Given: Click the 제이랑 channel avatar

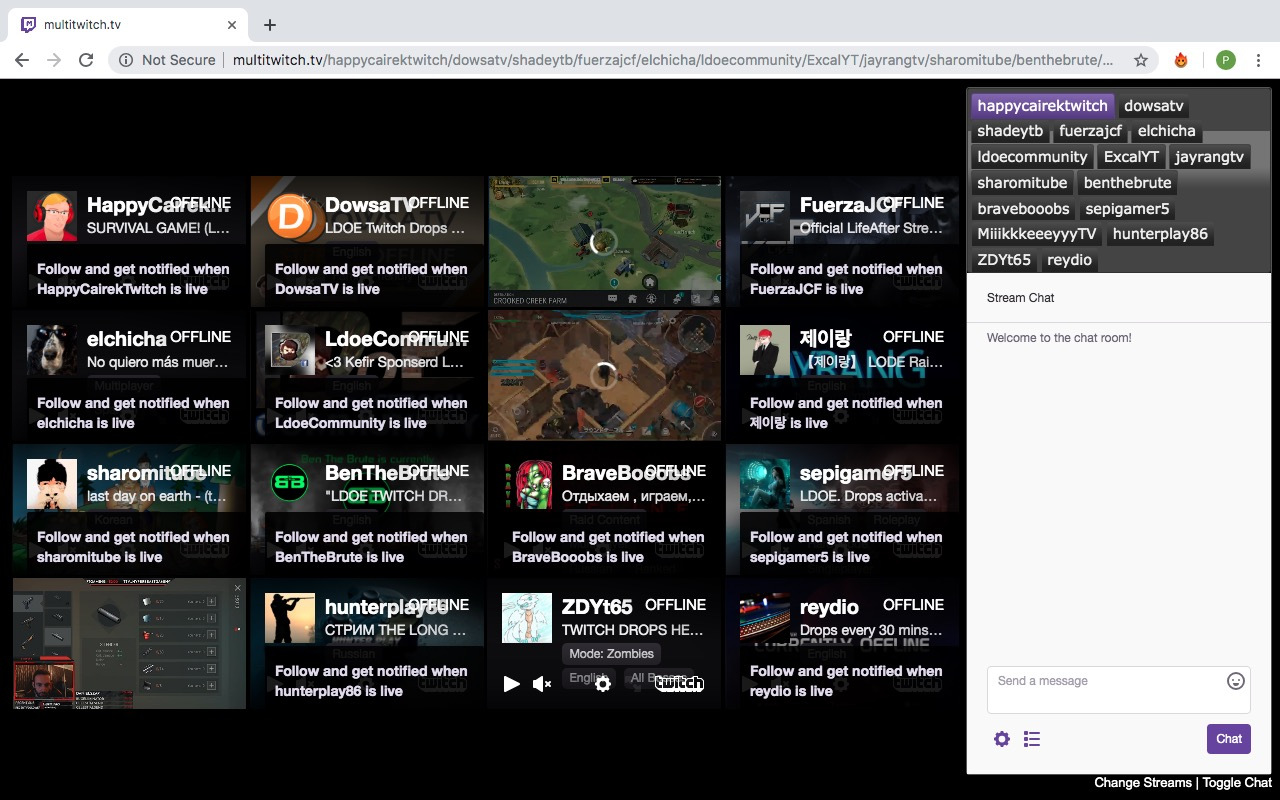Looking at the screenshot, I should (x=765, y=350).
